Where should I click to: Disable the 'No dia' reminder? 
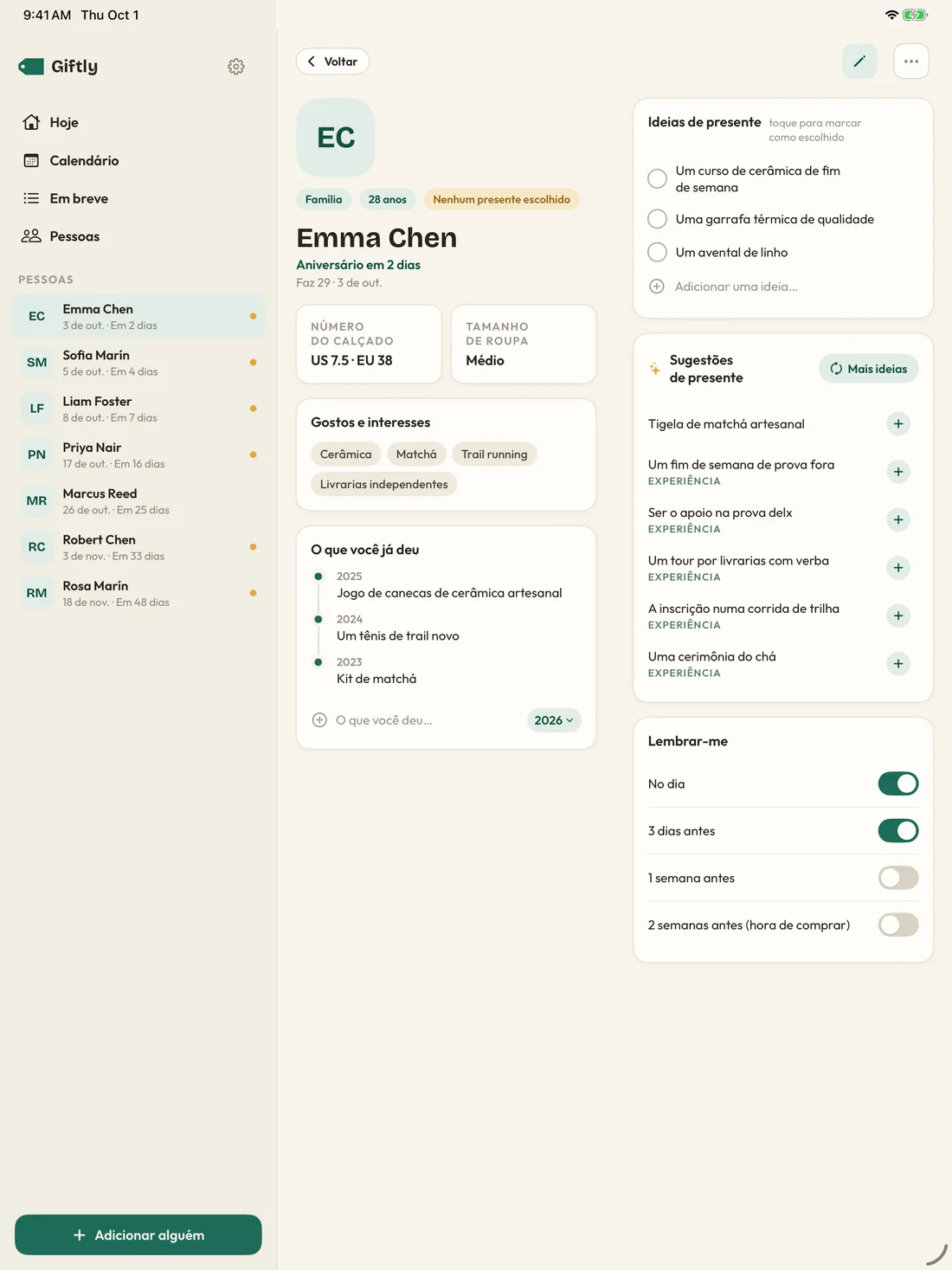pyautogui.click(x=898, y=783)
